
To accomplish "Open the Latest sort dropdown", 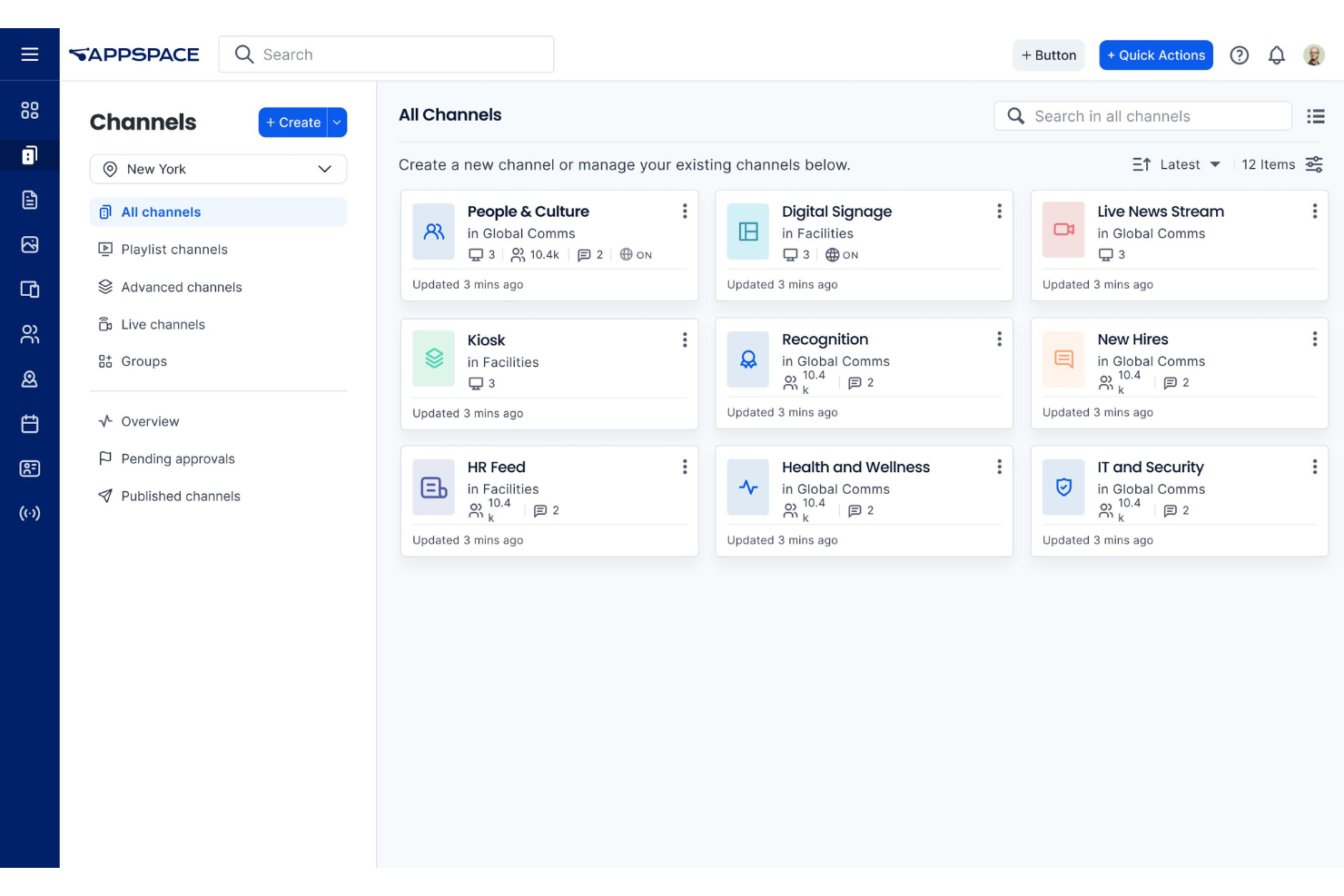I will click(x=1190, y=164).
